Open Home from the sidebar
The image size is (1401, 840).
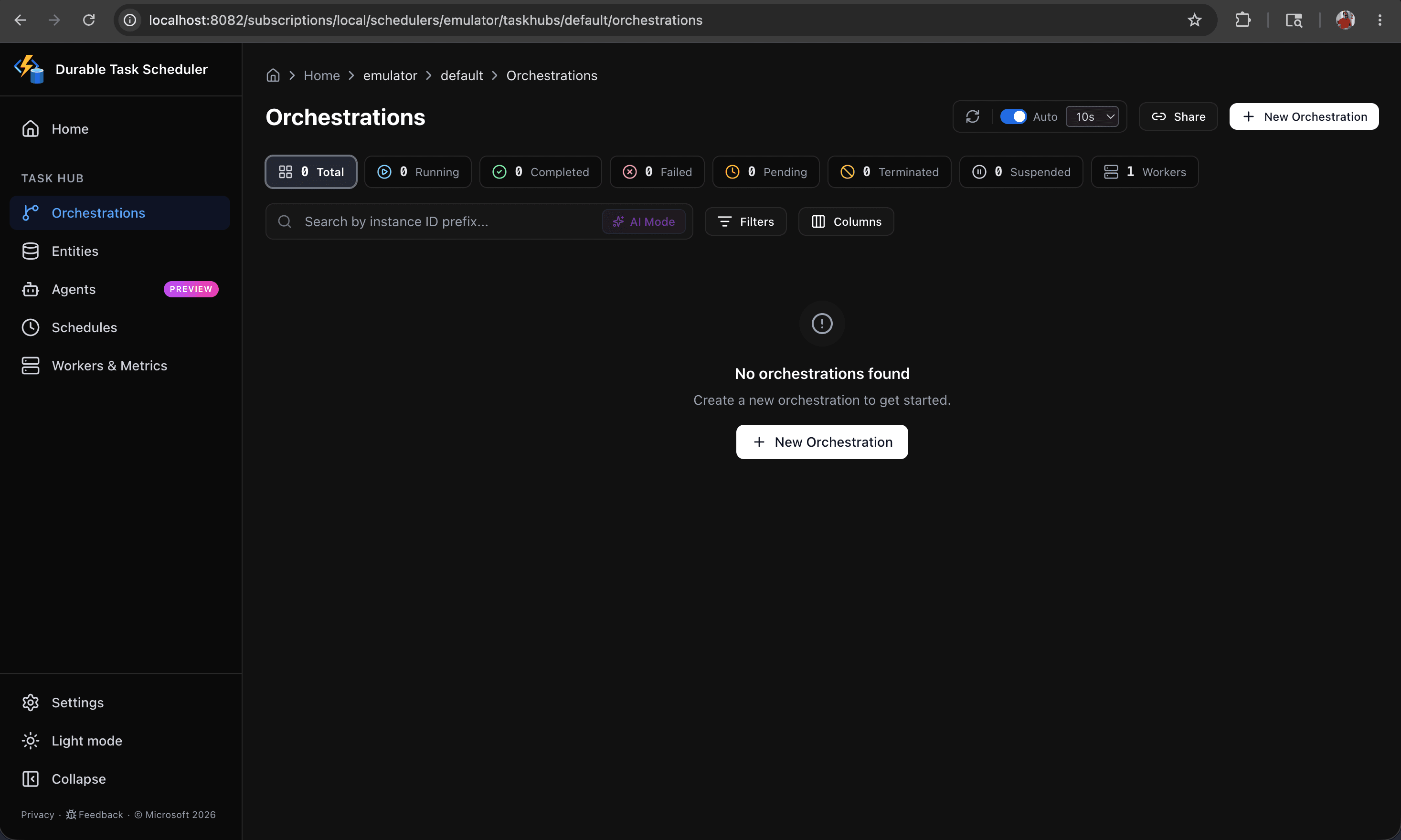[119, 129]
